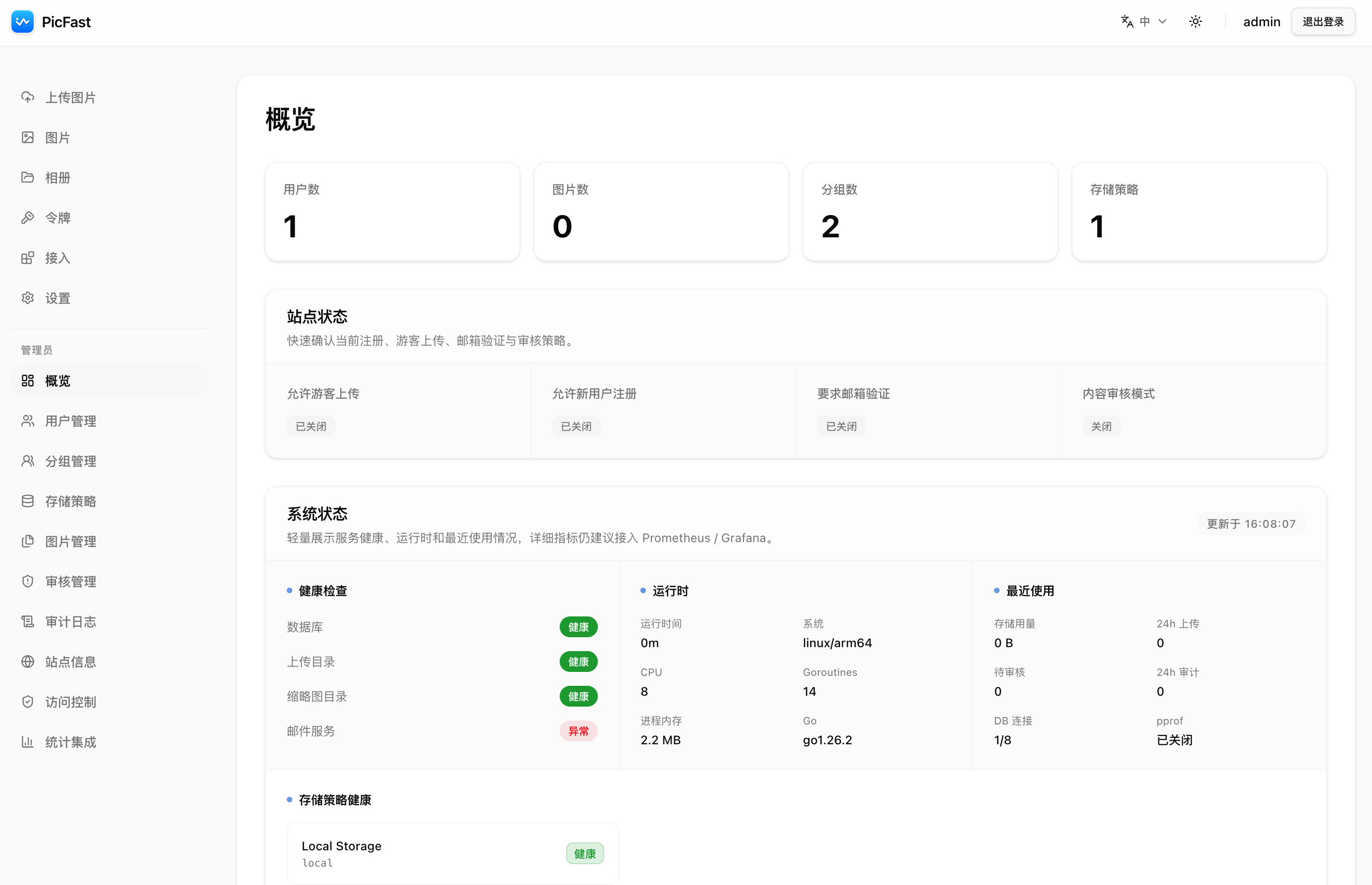The image size is (1372, 885).
Task: Go to 图片管理 page
Action: point(109,541)
